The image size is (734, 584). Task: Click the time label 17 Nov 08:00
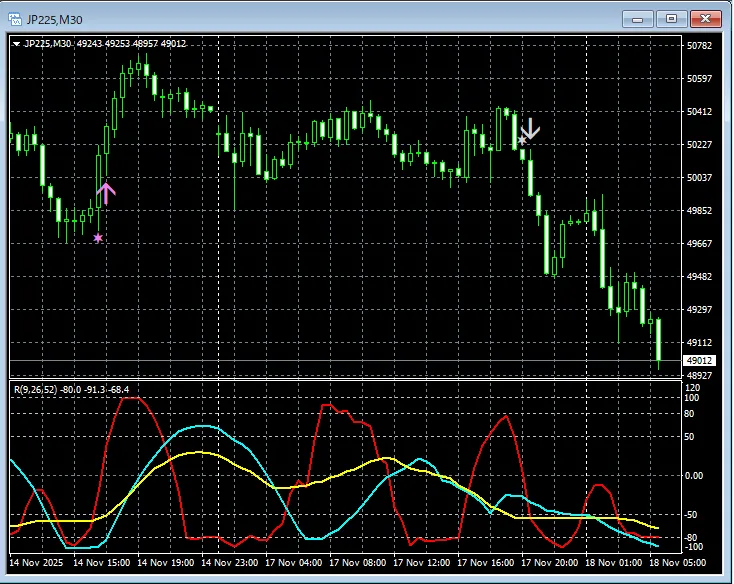coord(357,562)
